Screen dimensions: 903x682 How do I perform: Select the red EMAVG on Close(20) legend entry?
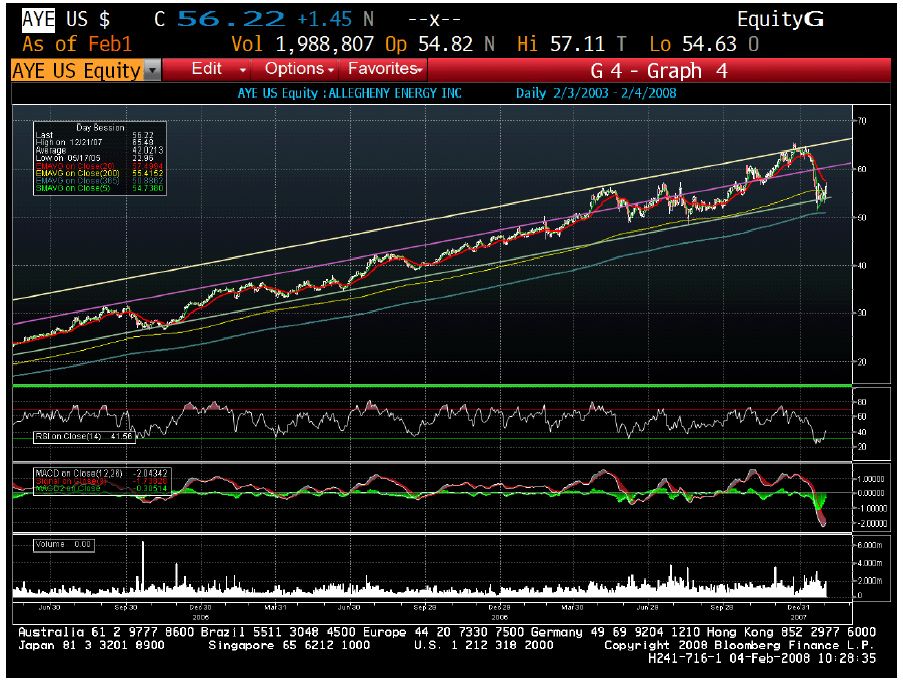pyautogui.click(x=99, y=166)
